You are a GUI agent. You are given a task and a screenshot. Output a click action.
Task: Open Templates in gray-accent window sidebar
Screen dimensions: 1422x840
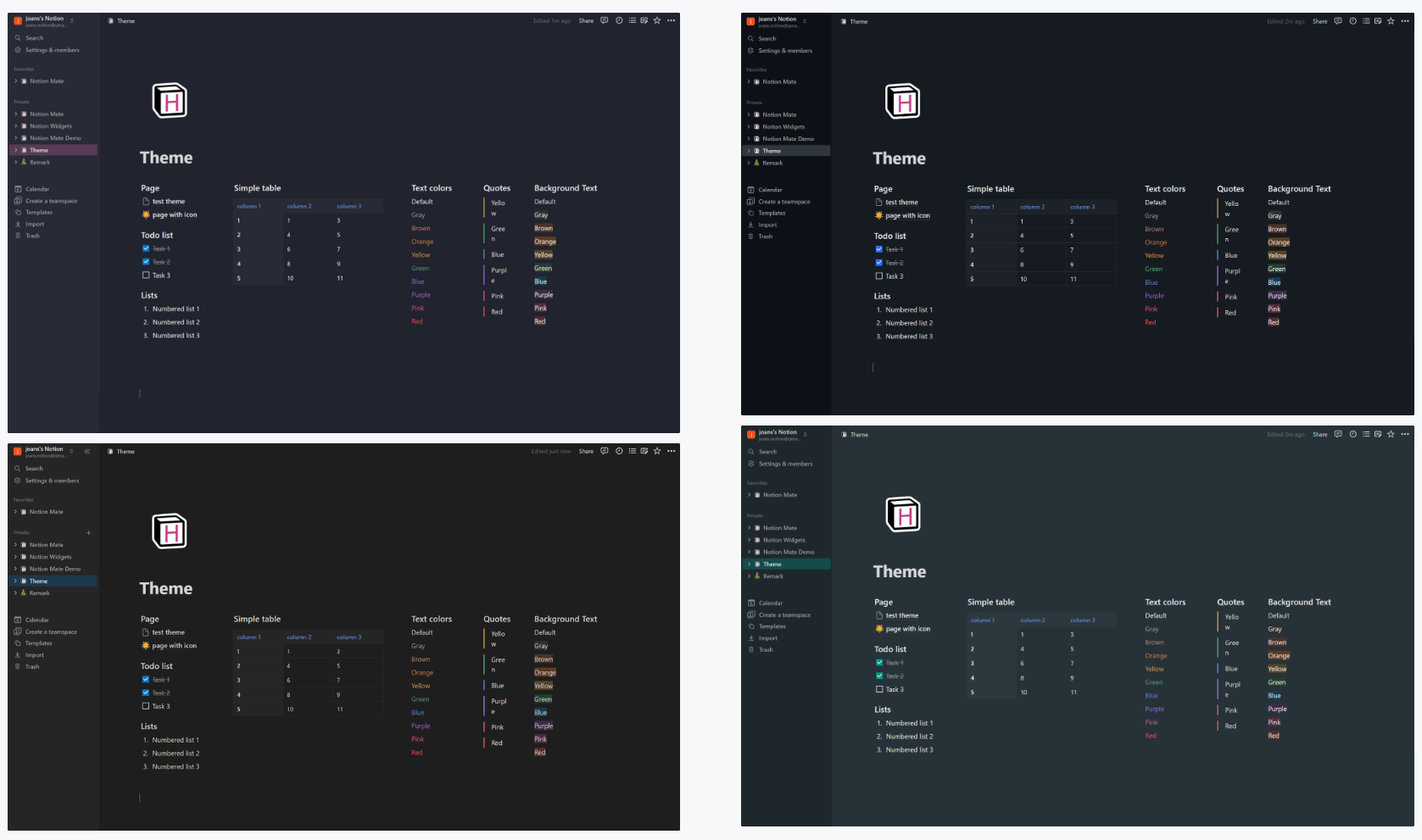(772, 214)
